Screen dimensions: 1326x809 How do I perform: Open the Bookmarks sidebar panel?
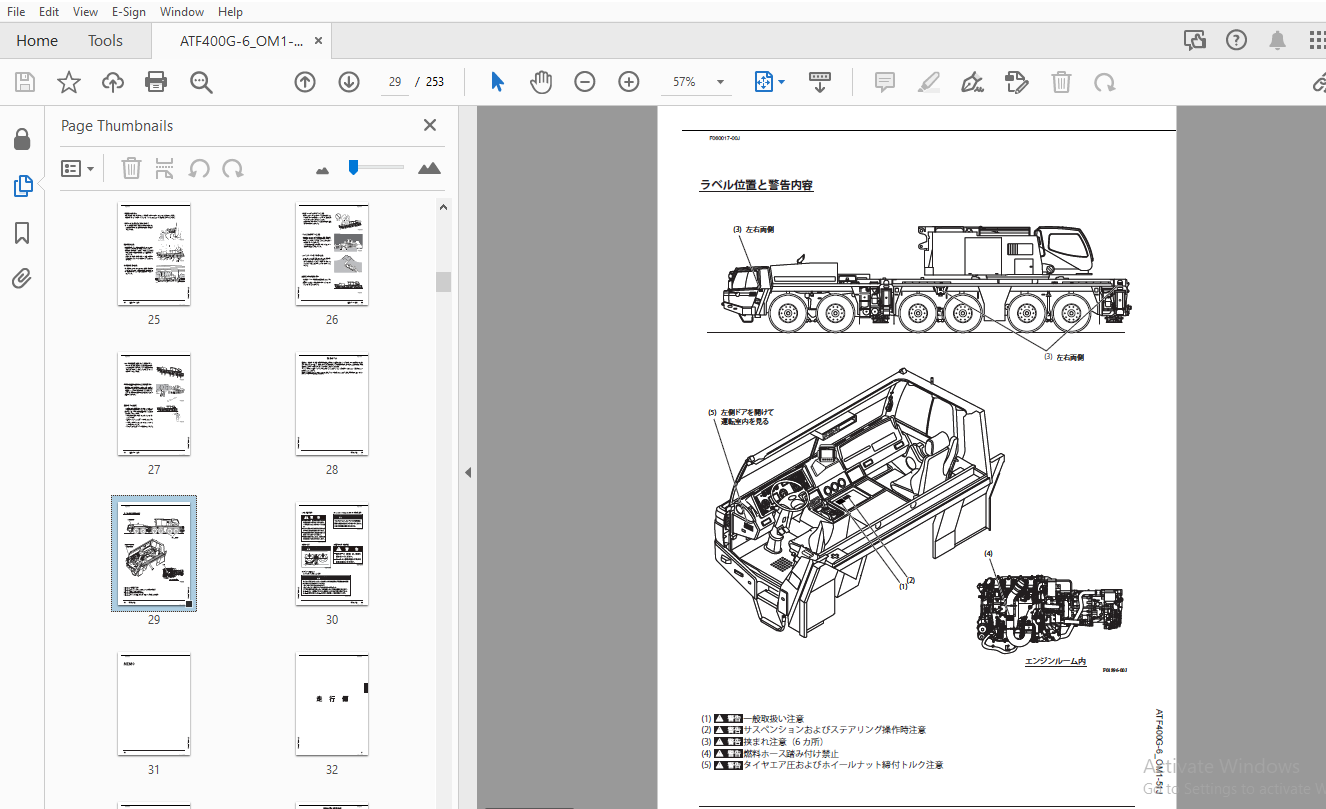(x=22, y=233)
